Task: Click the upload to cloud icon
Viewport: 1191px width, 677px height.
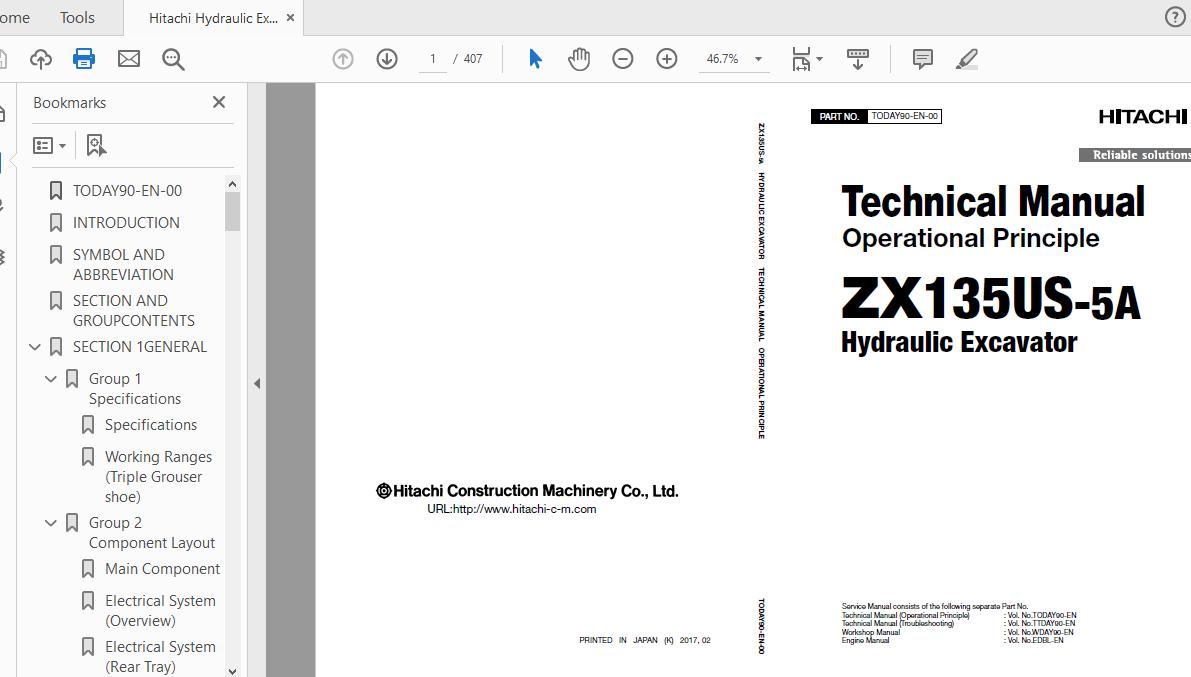Action: pyautogui.click(x=40, y=59)
